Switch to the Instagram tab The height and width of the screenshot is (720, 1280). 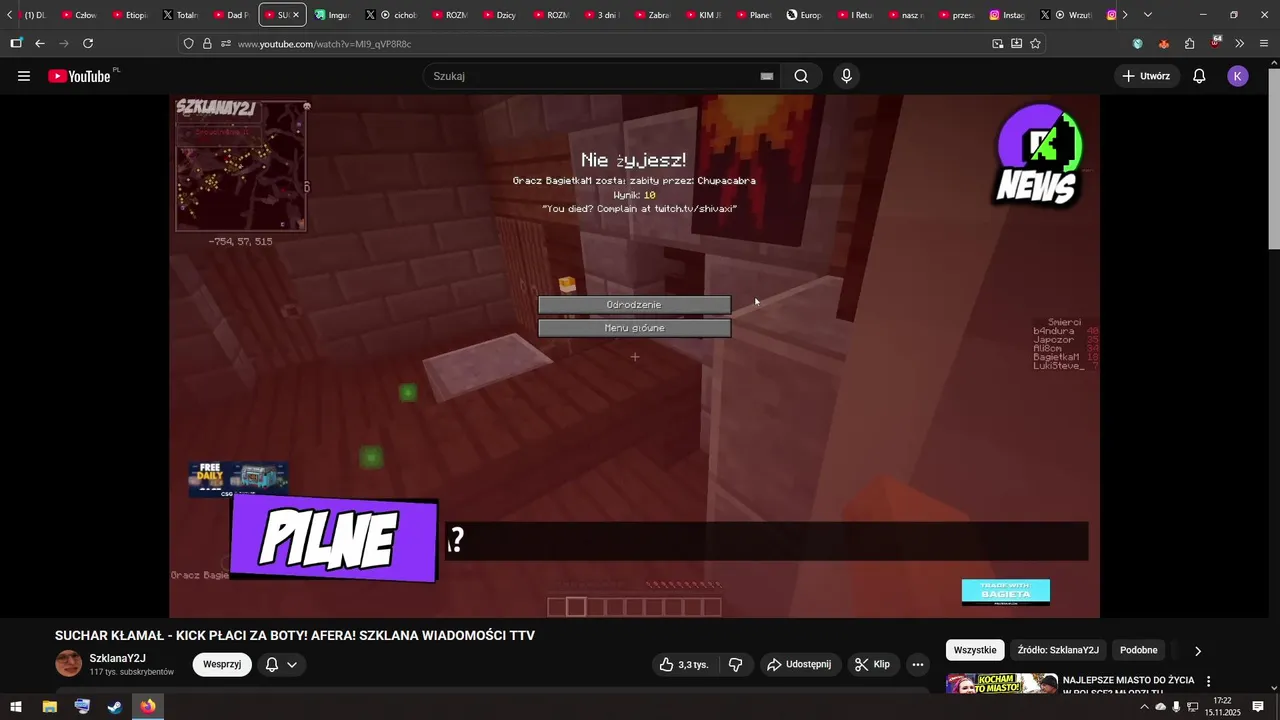(x=1008, y=15)
